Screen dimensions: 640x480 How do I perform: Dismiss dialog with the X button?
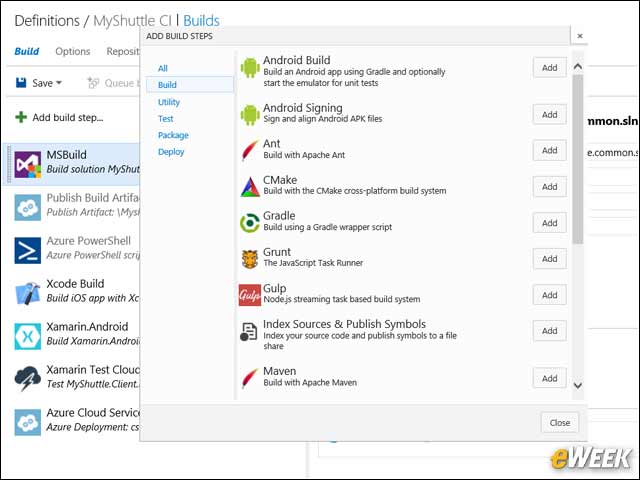[580, 36]
